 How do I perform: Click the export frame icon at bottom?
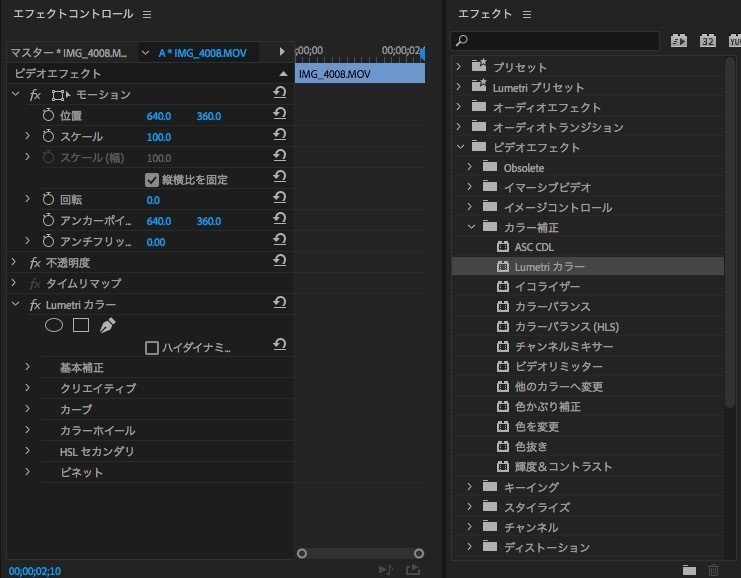tap(413, 569)
